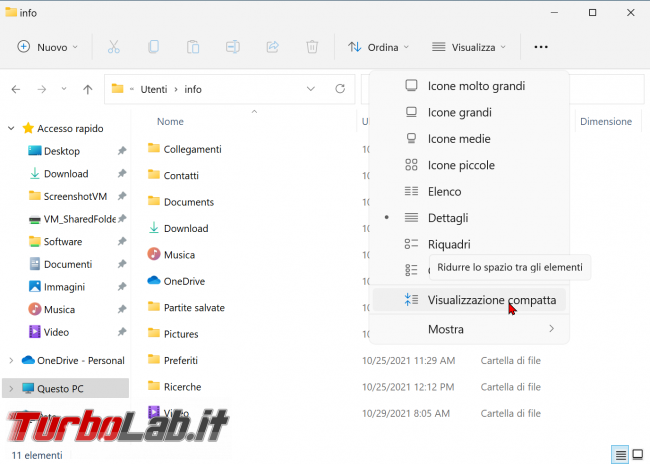Select the Pictures folder
Image resolution: width=650 pixels, height=464 pixels.
point(181,334)
